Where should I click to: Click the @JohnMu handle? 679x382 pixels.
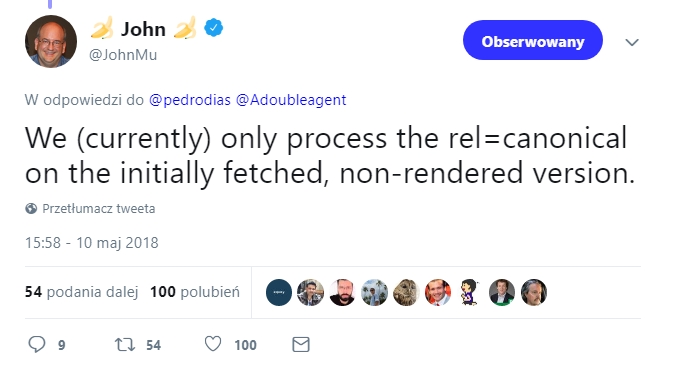(123, 55)
